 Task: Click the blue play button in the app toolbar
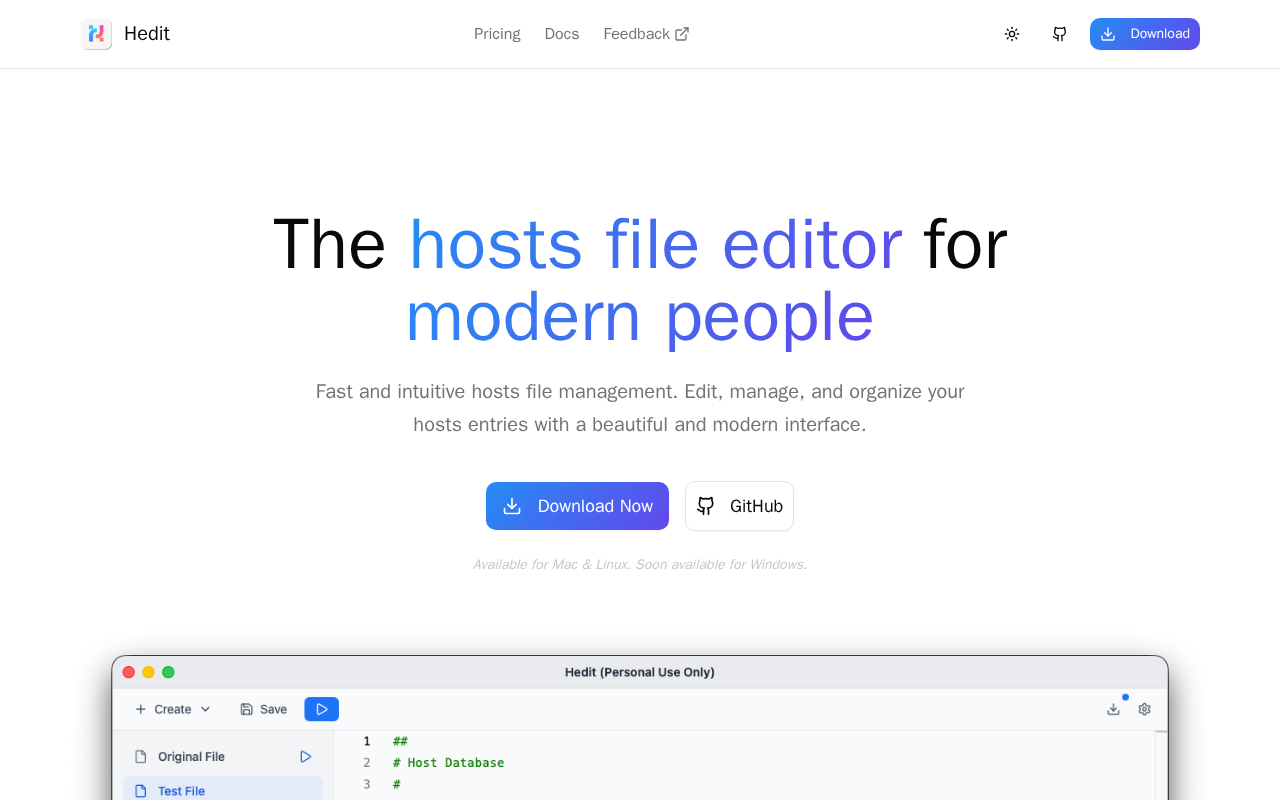pyautogui.click(x=322, y=709)
